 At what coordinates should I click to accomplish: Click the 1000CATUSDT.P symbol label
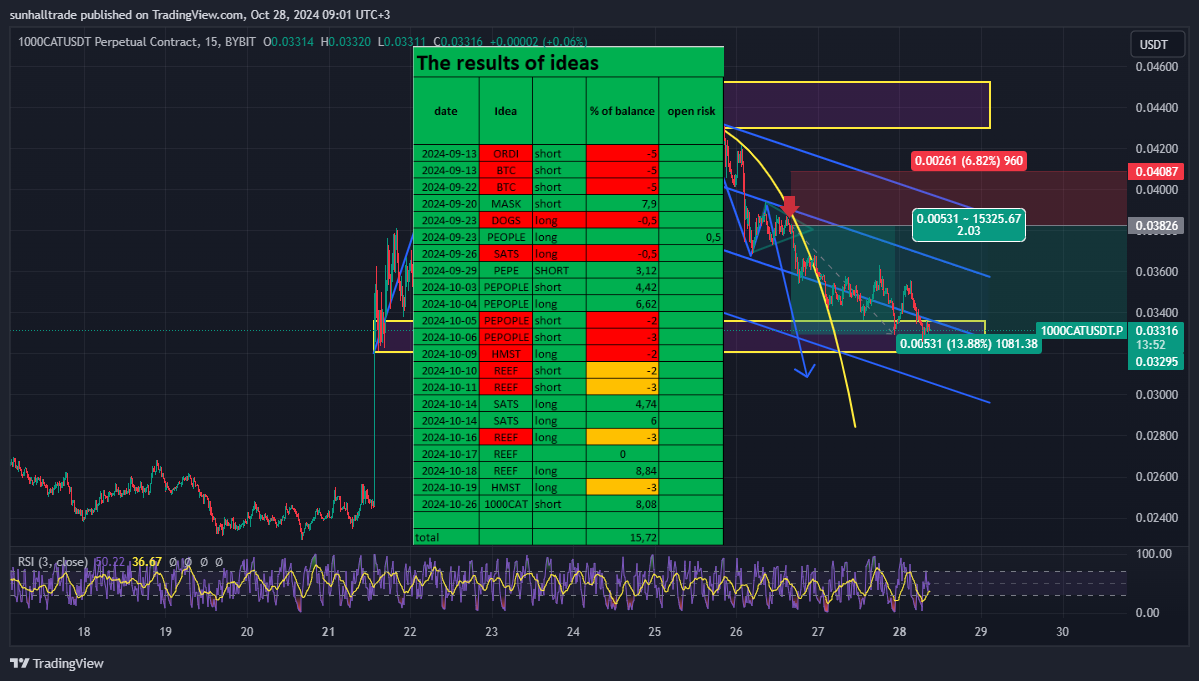1081,330
